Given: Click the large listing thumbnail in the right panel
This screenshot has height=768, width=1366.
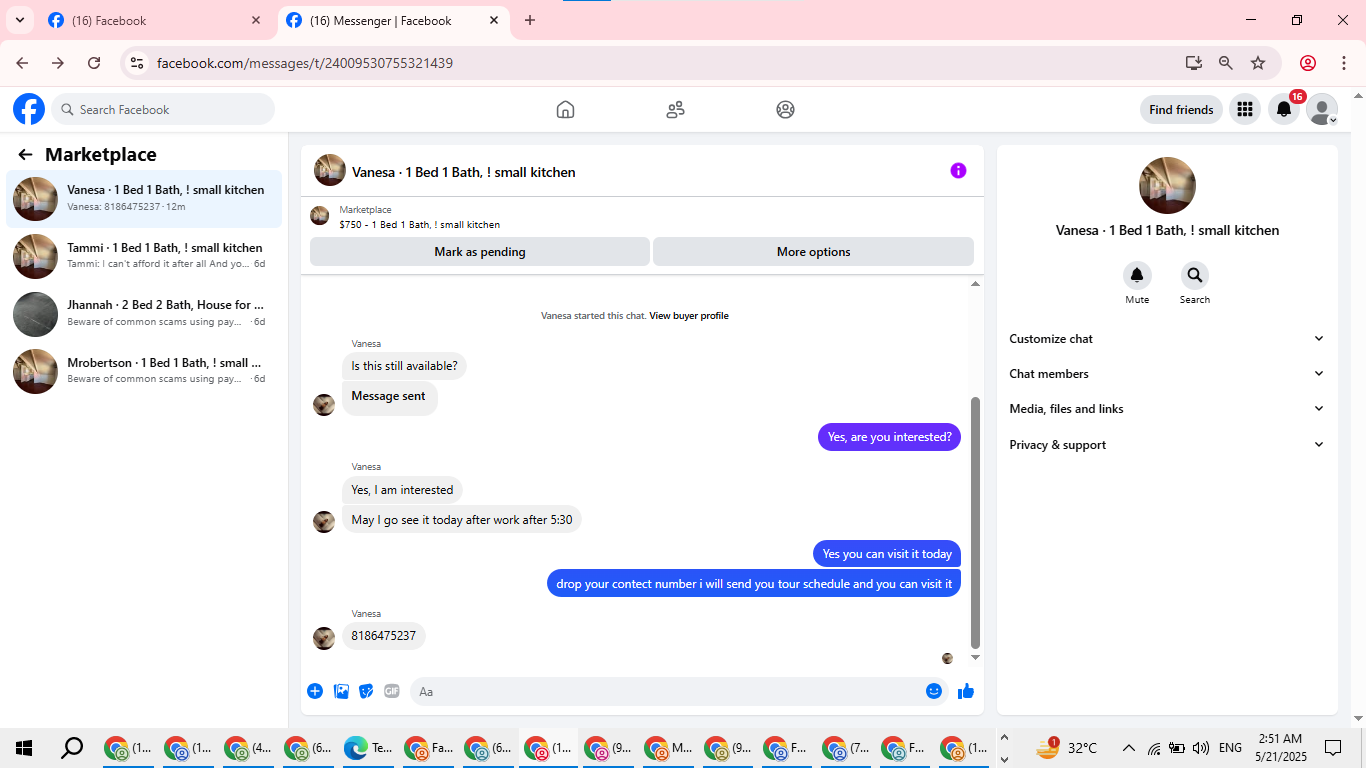Looking at the screenshot, I should point(1167,185).
